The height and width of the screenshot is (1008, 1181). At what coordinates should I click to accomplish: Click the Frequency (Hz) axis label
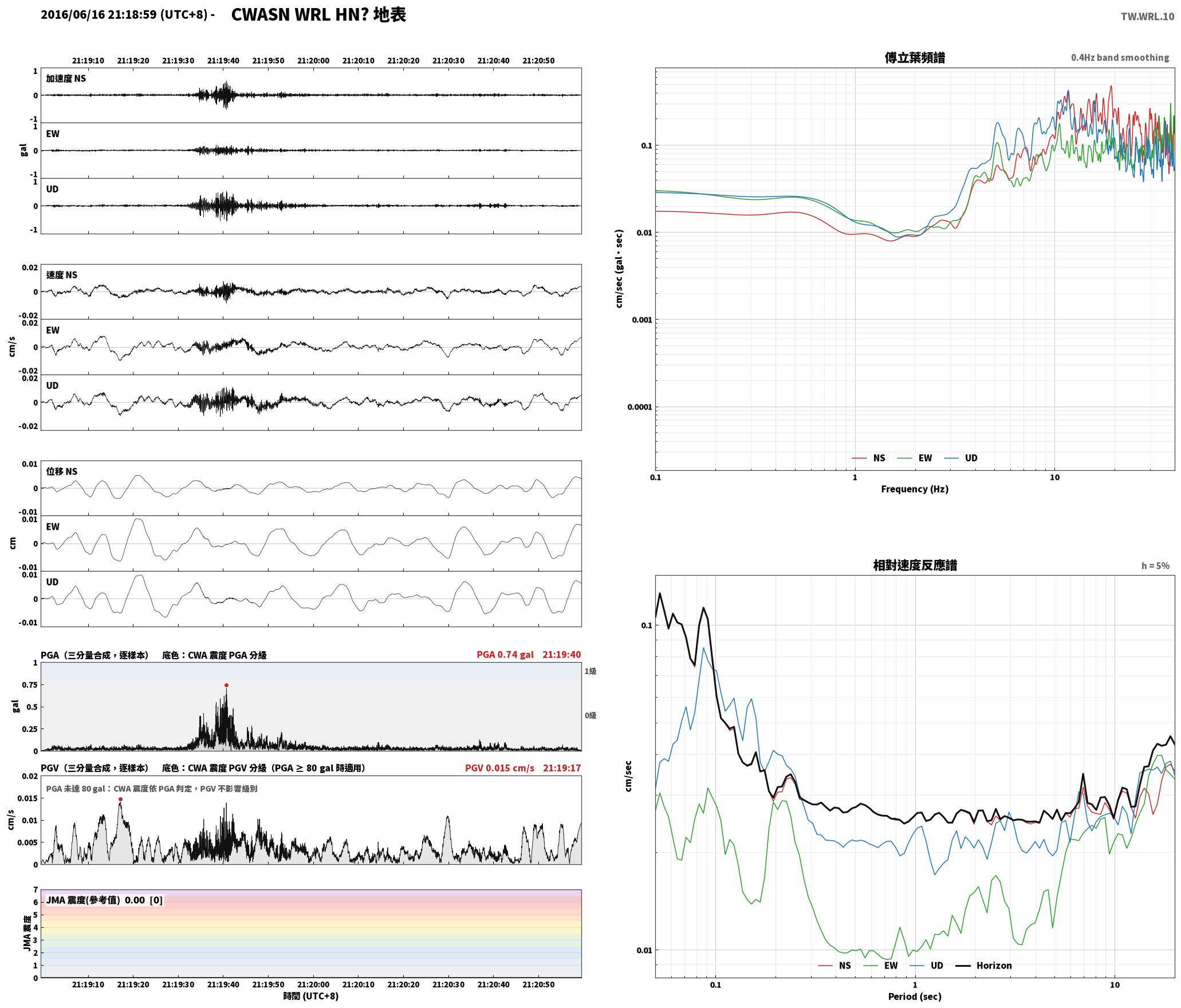pos(915,489)
